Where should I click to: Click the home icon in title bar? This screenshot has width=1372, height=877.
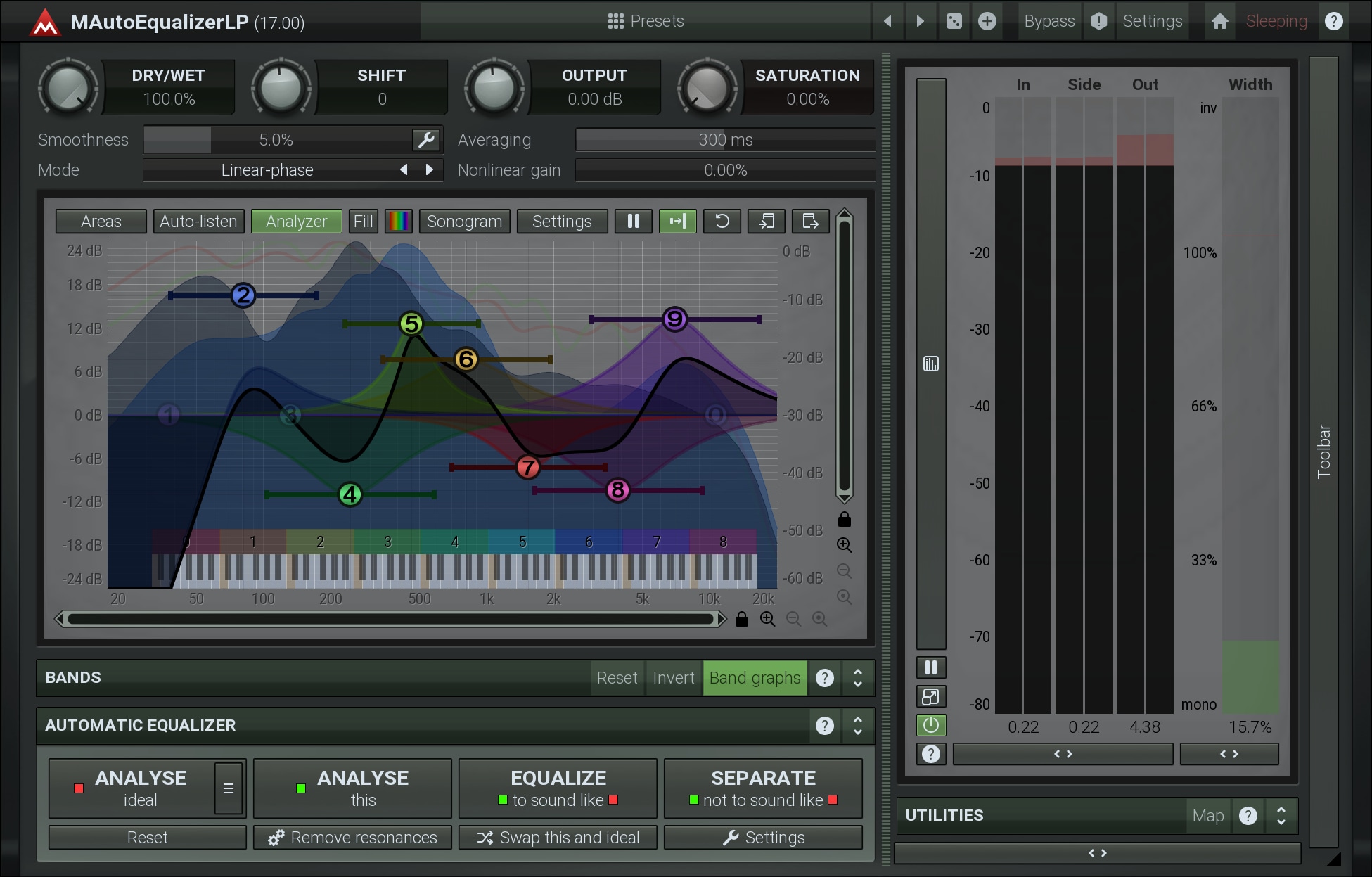pyautogui.click(x=1220, y=21)
